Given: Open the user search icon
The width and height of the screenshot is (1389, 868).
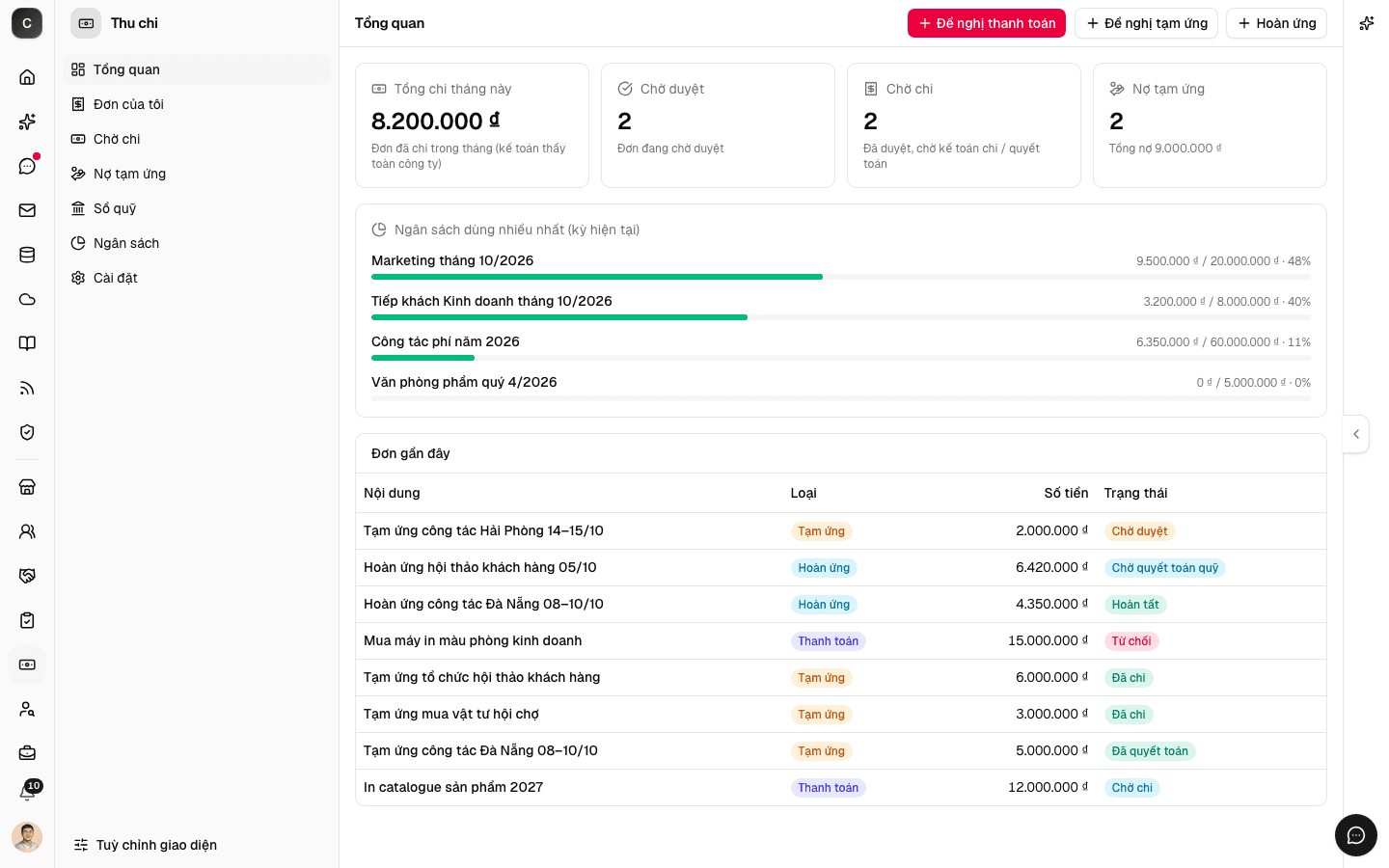Looking at the screenshot, I should pyautogui.click(x=27, y=709).
